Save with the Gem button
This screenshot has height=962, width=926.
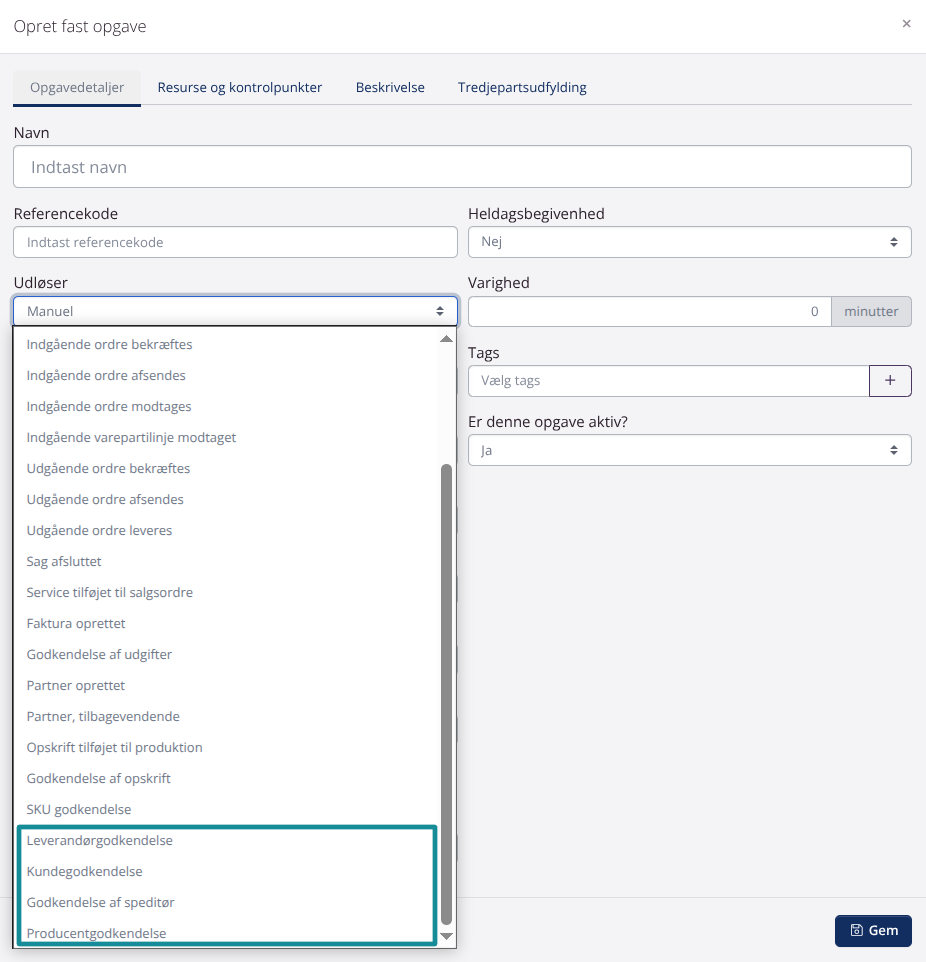coord(873,930)
